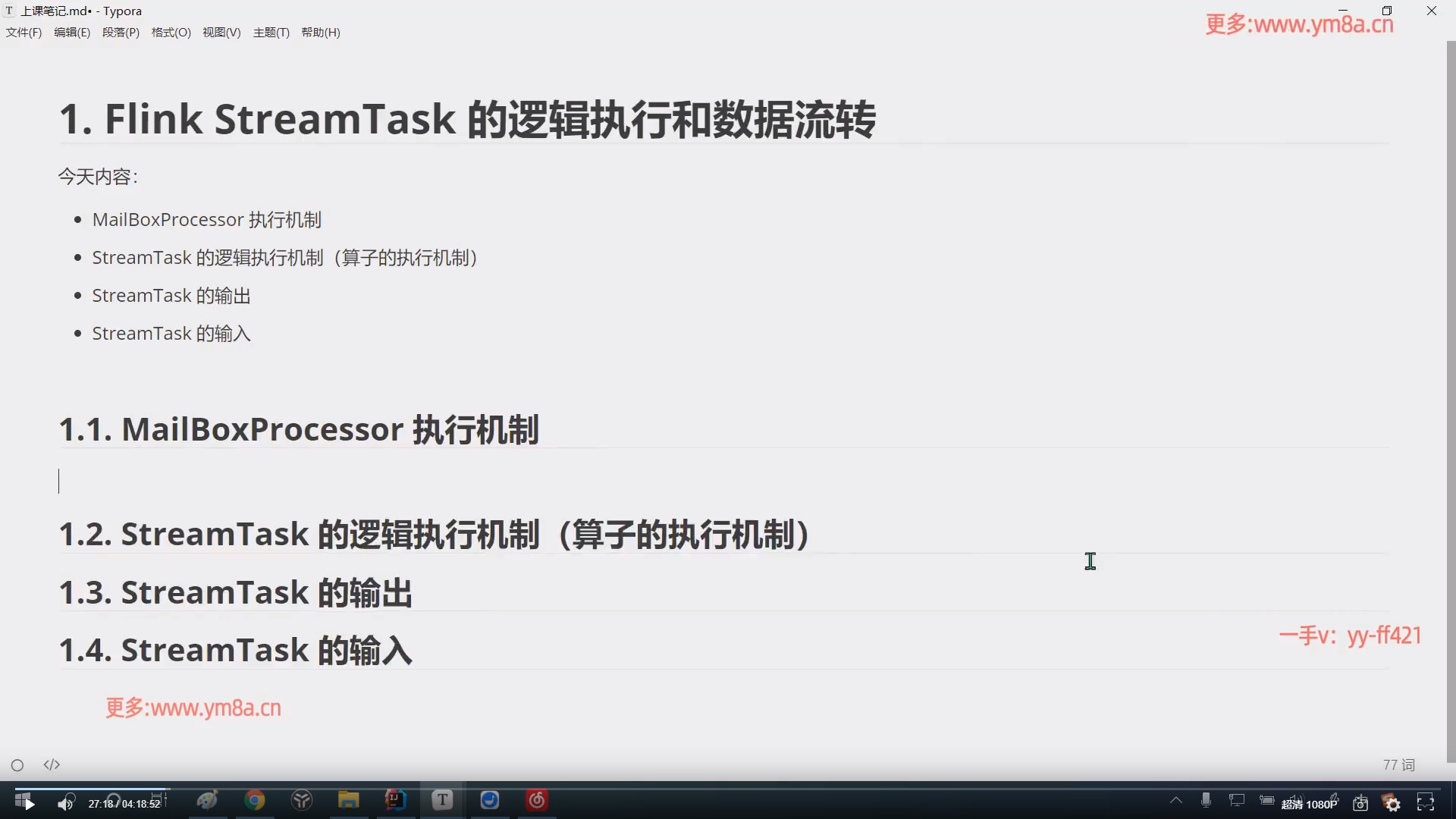Expand the hidden system tray chevron

[1175, 800]
